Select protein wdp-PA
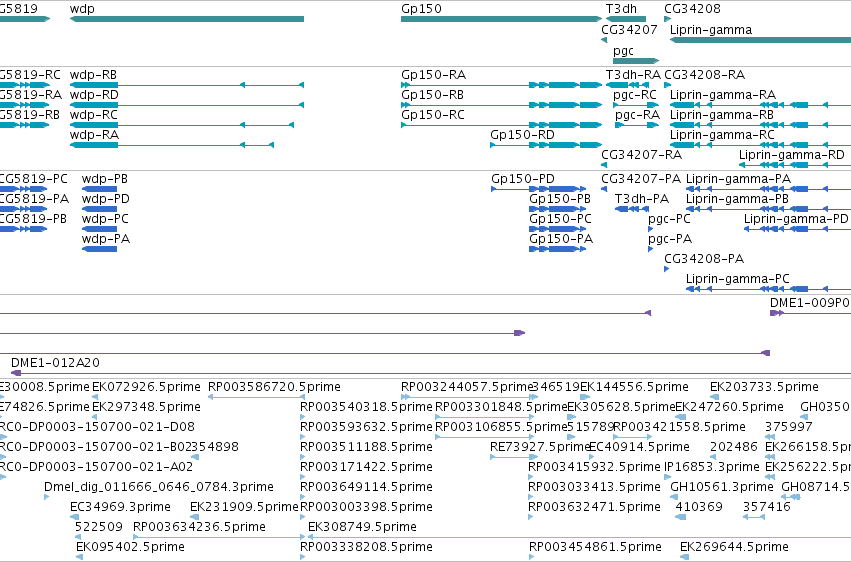The height and width of the screenshot is (562, 851). tap(99, 250)
